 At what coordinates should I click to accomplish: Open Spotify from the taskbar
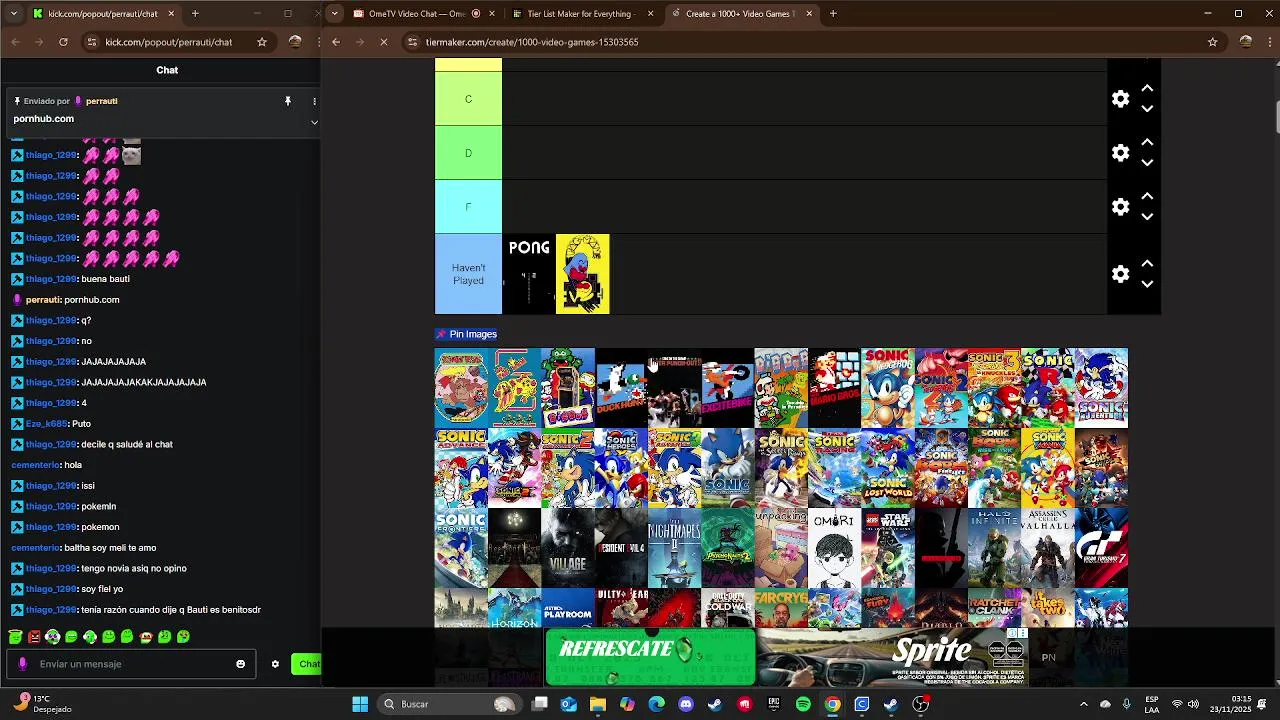[803, 704]
